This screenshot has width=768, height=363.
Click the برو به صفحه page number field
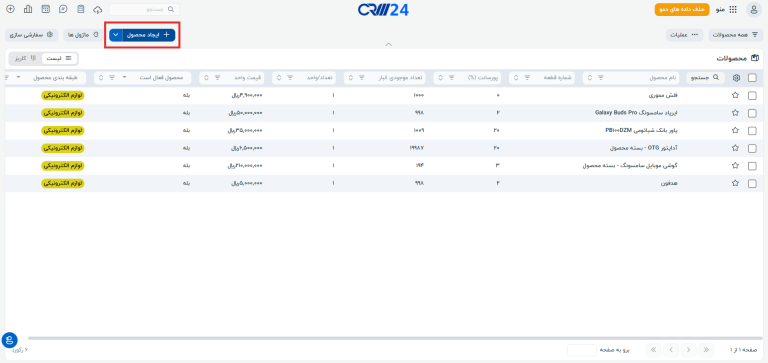click(x=582, y=350)
